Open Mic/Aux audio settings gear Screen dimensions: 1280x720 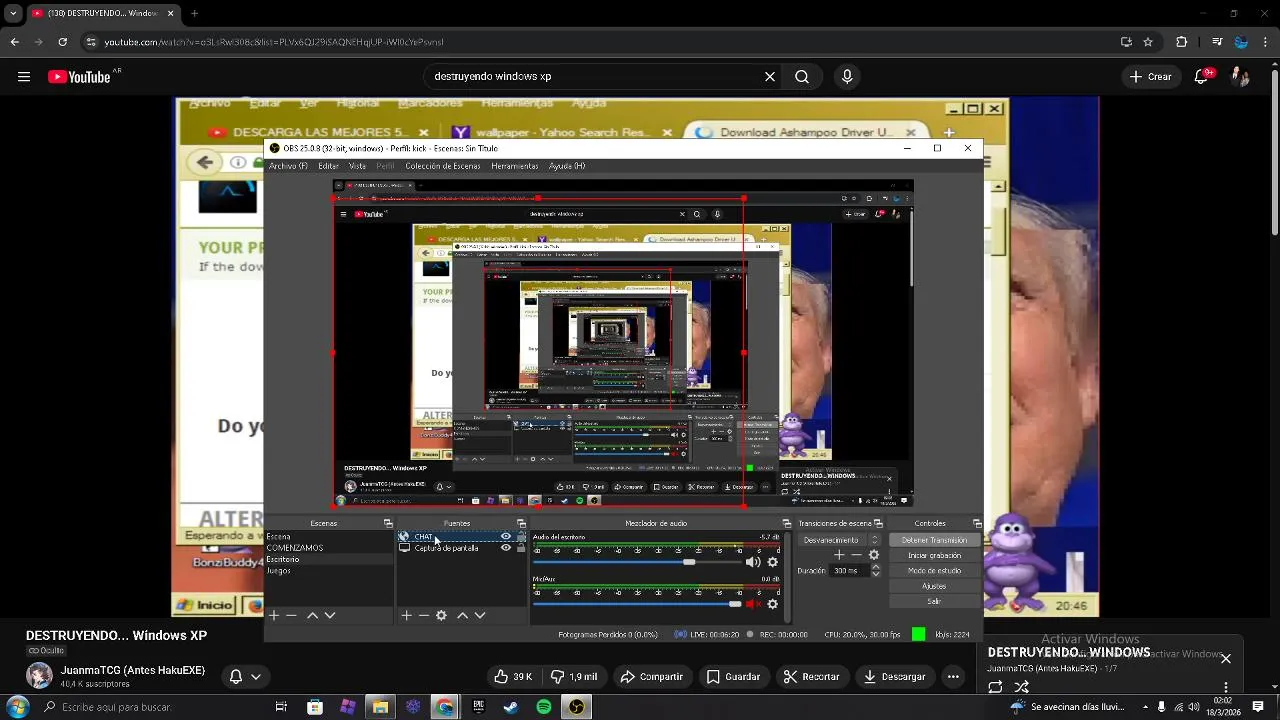pyautogui.click(x=772, y=604)
